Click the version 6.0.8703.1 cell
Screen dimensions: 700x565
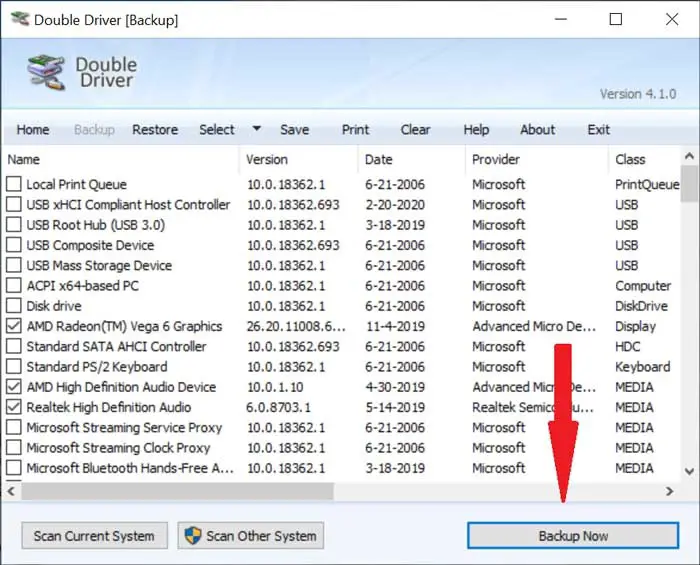278,407
